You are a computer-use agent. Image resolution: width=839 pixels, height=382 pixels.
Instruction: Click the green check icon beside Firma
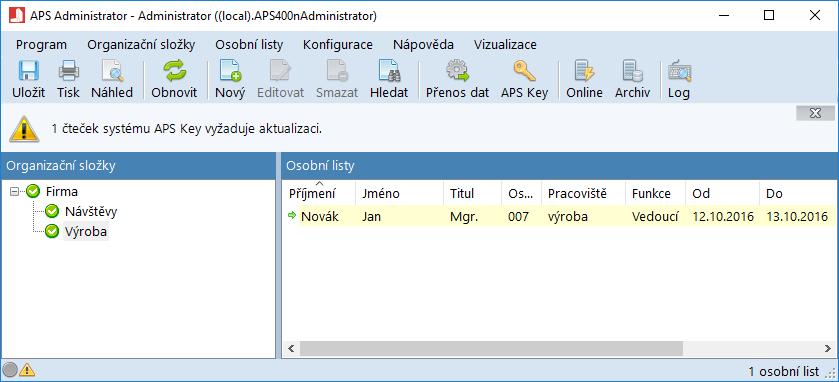point(33,191)
